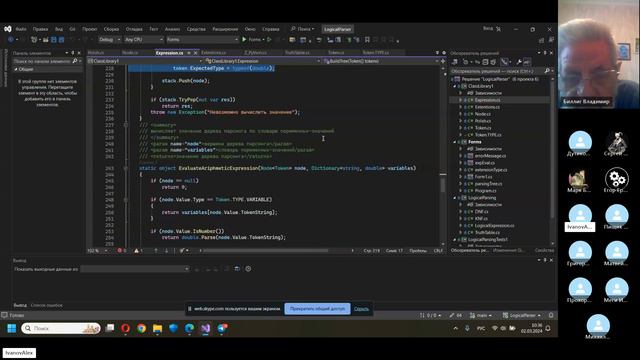Click the Save All toolbar icon
Image resolution: width=640 pixels, height=360 pixels.
point(61,40)
